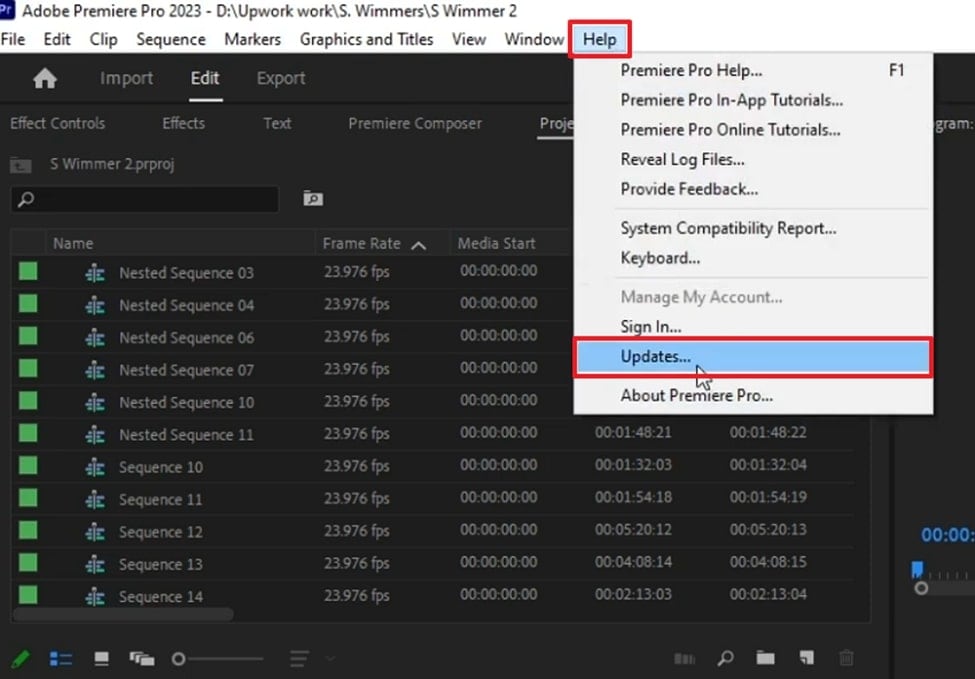The width and height of the screenshot is (975, 679).
Task: Click green label swatch of Nested Sequence 03
Action: [x=28, y=271]
